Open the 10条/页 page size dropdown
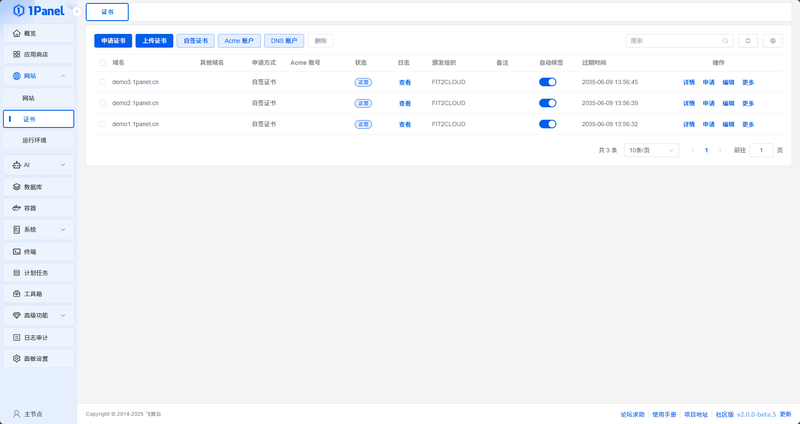800x424 pixels. click(652, 150)
